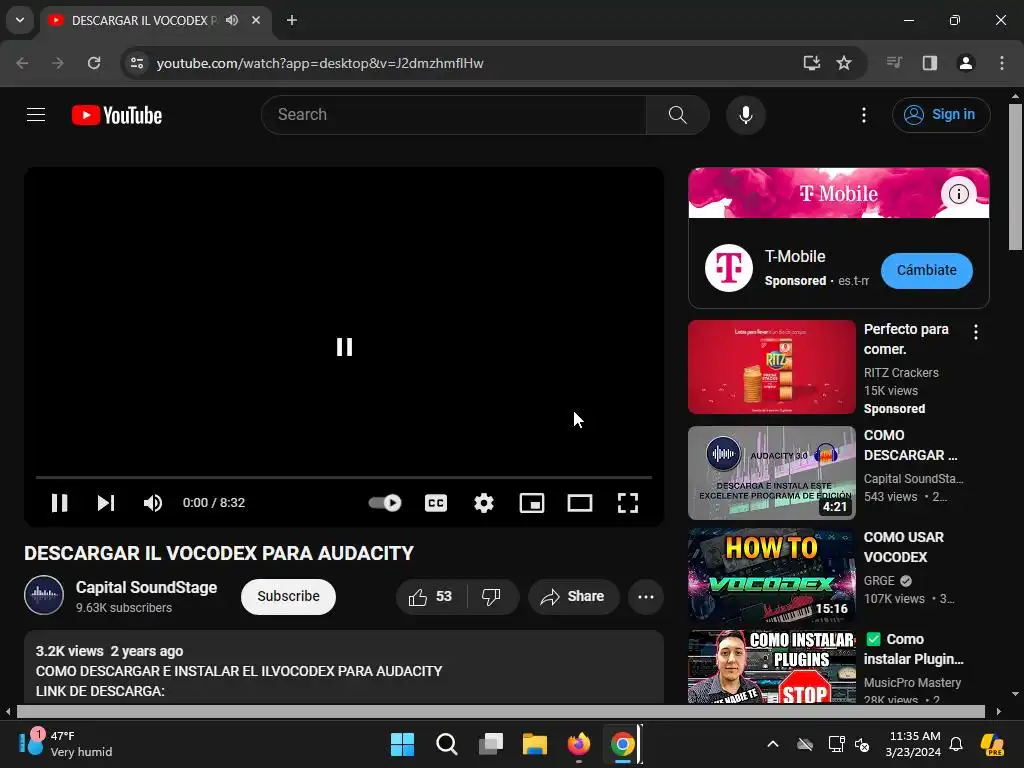This screenshot has width=1024, height=768.
Task: Open COMO USAR VOCODEX video title
Action: 904,547
